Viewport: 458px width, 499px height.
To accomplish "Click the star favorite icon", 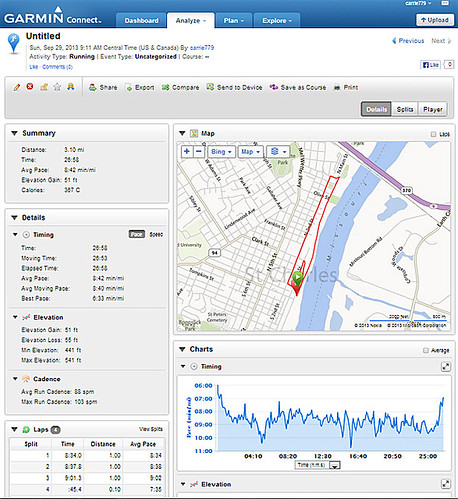I will 57,87.
